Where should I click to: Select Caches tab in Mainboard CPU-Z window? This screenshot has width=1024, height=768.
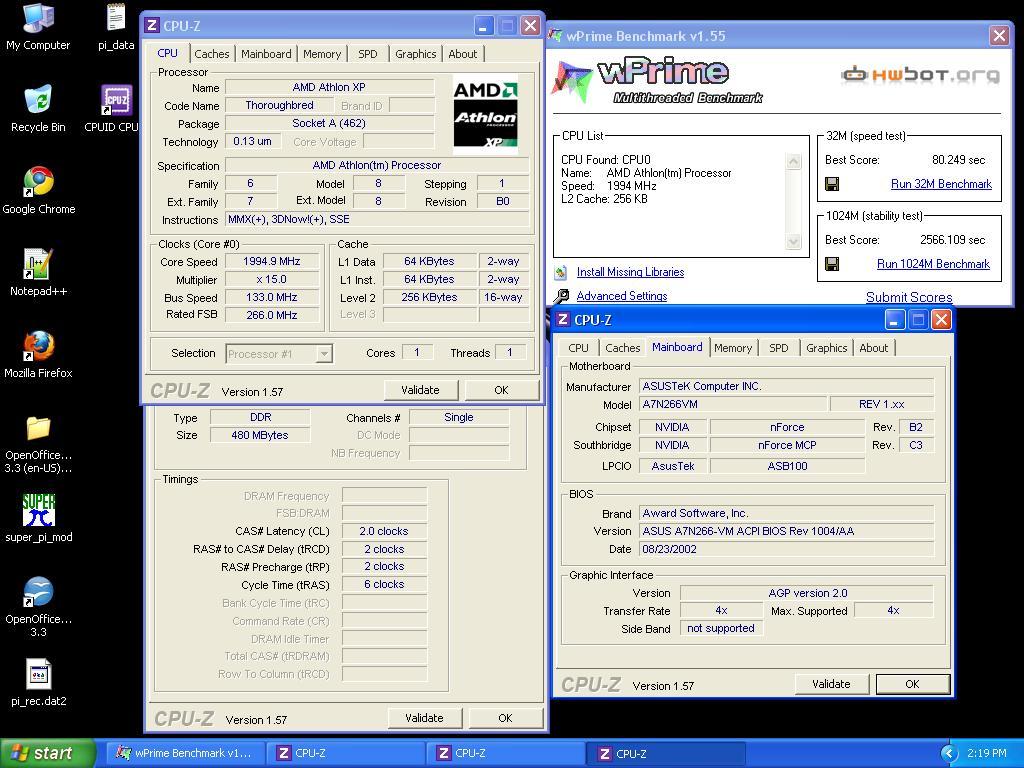point(622,348)
